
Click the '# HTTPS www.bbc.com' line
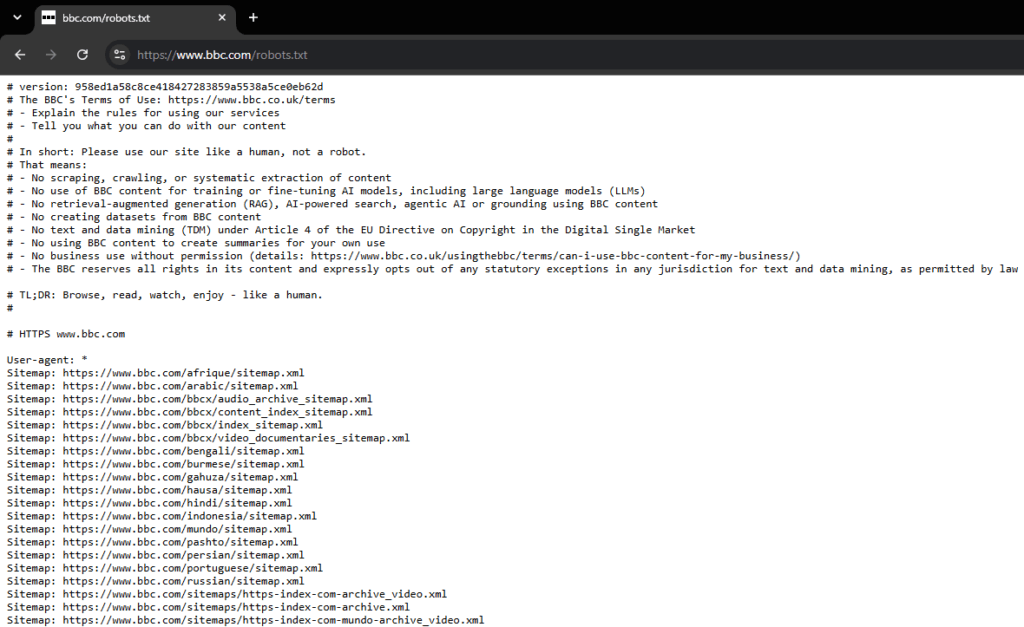pyautogui.click(x=66, y=334)
